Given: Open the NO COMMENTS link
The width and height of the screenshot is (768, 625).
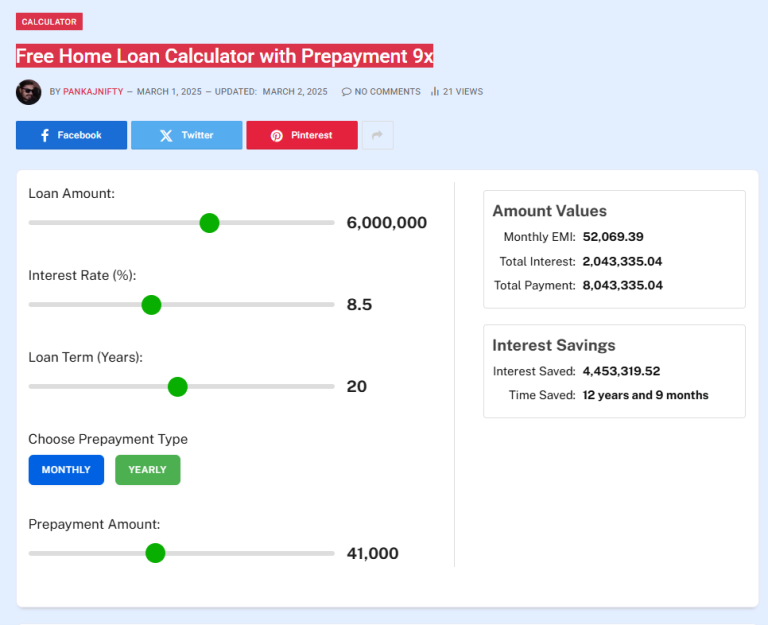Looking at the screenshot, I should point(387,92).
